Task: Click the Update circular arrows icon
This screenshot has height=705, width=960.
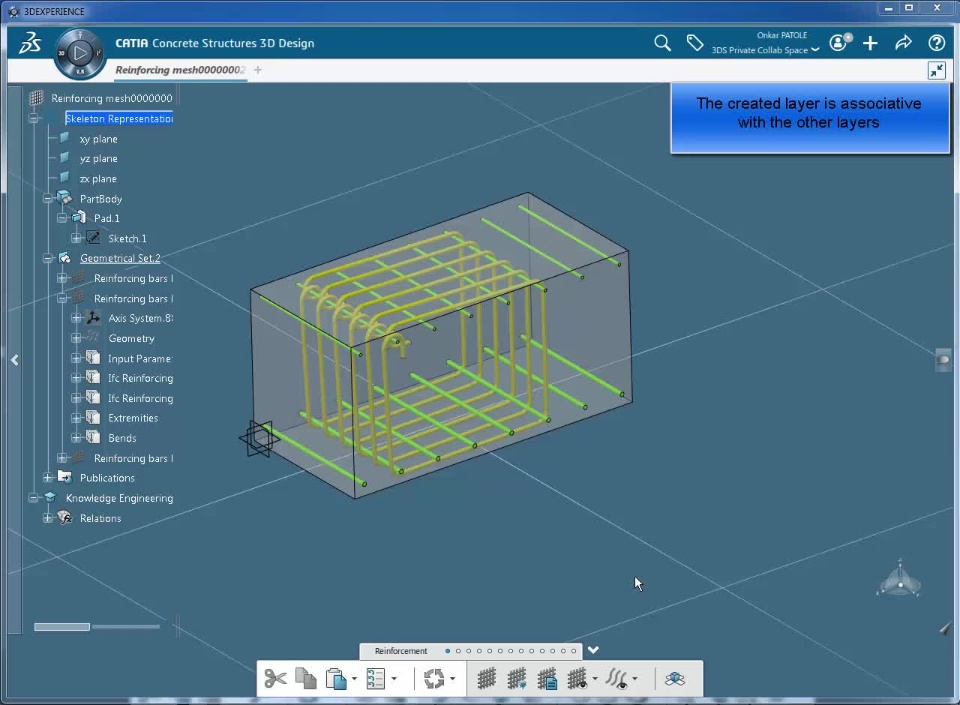Action: coord(434,679)
